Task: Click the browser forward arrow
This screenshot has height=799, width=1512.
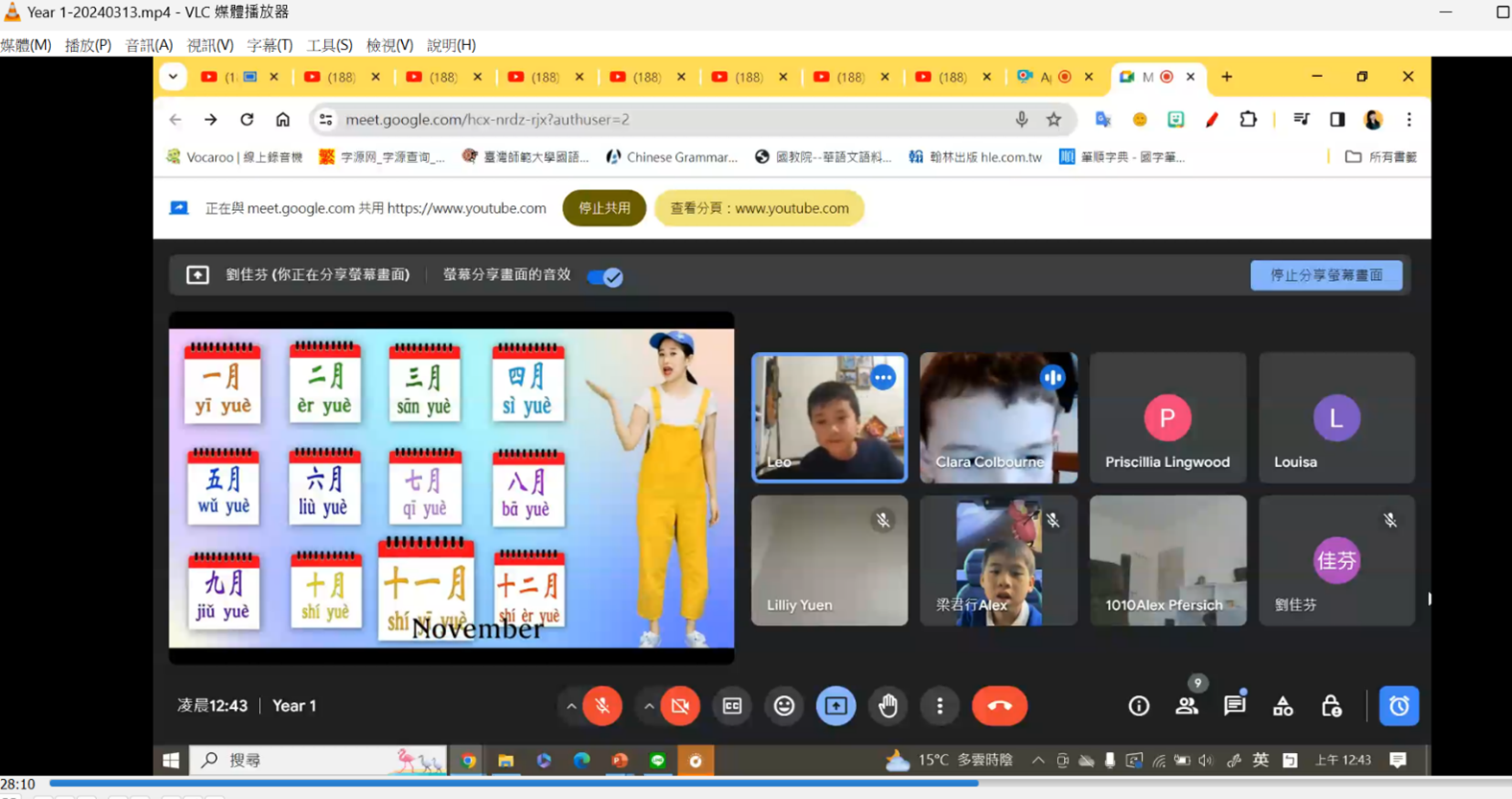Action: 210,120
